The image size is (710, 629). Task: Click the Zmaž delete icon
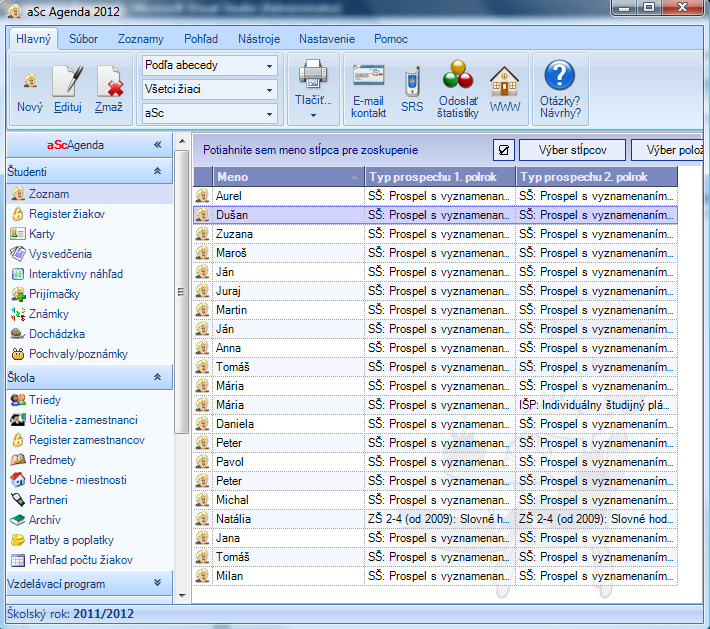point(110,81)
